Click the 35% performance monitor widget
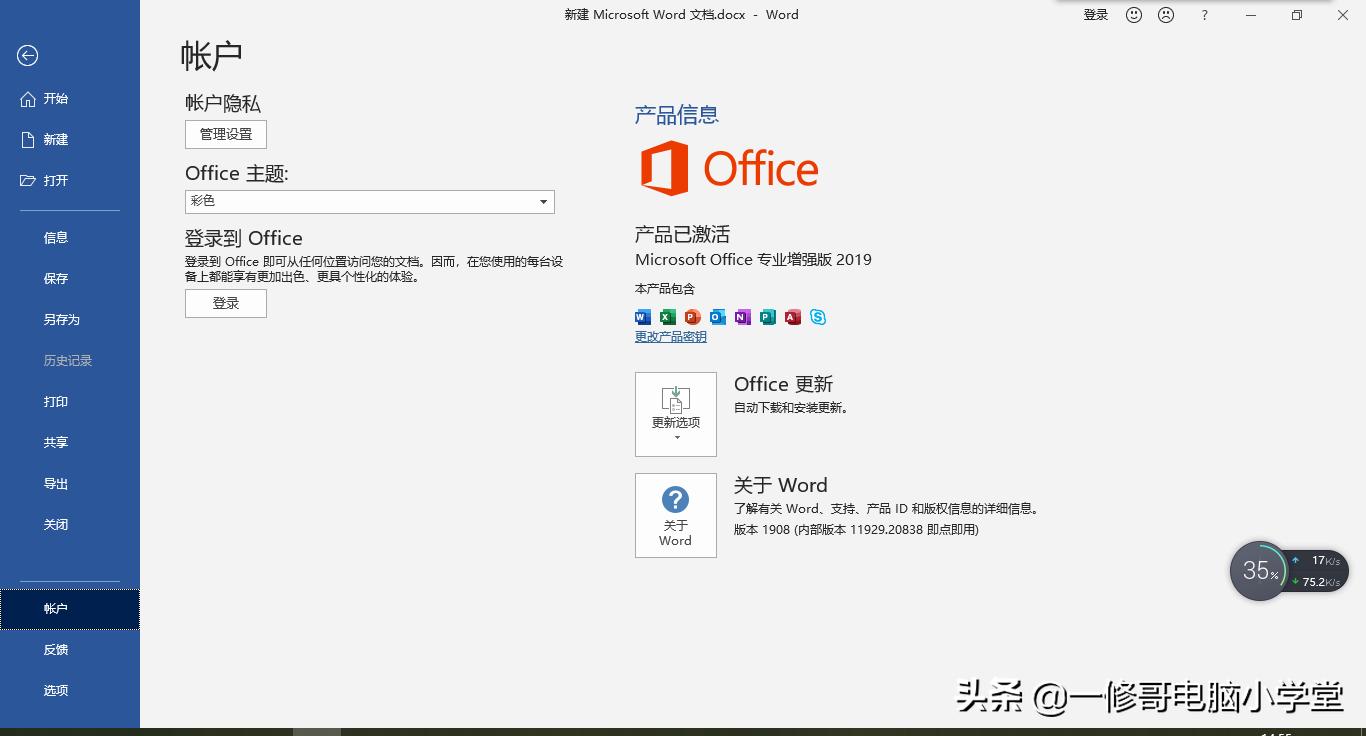The image size is (1366, 736). (x=1259, y=571)
